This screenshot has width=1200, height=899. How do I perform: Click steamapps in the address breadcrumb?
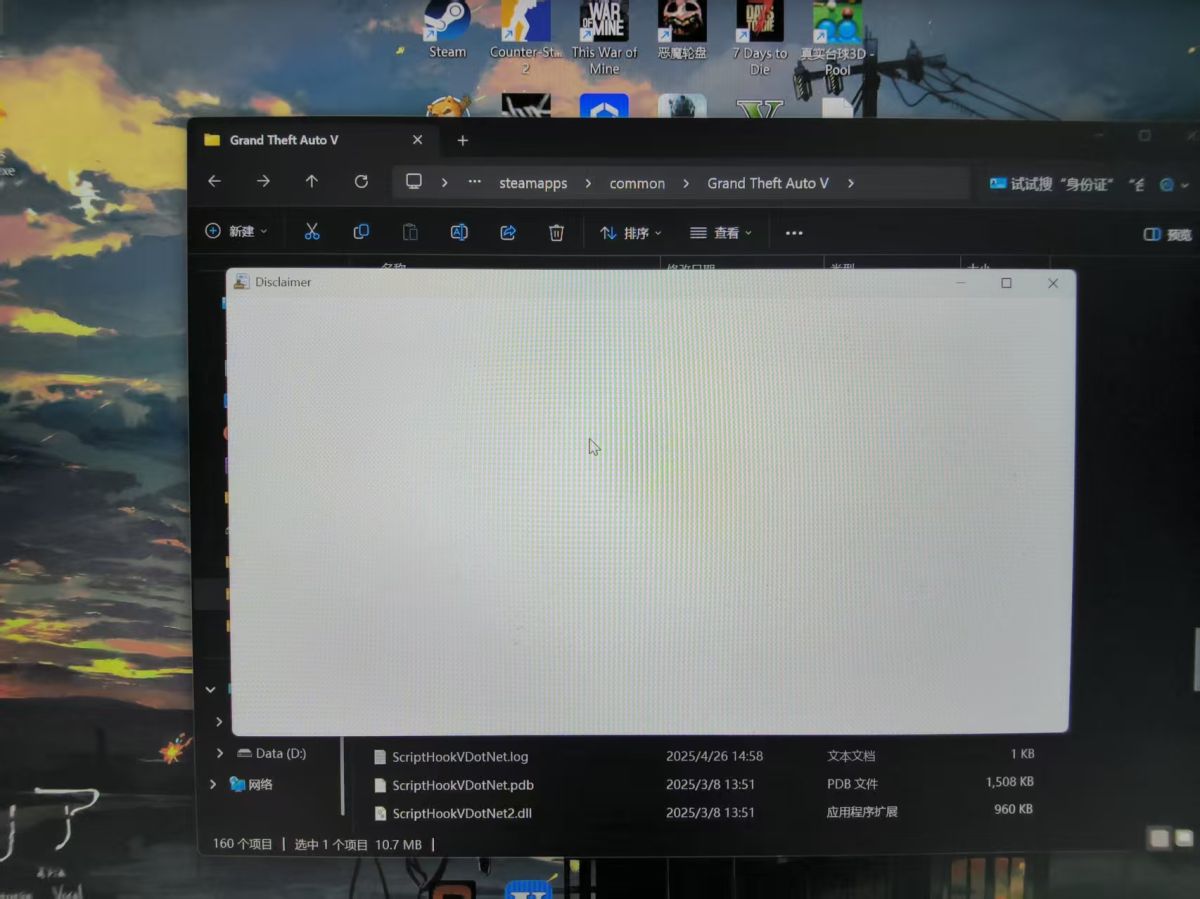coord(533,184)
